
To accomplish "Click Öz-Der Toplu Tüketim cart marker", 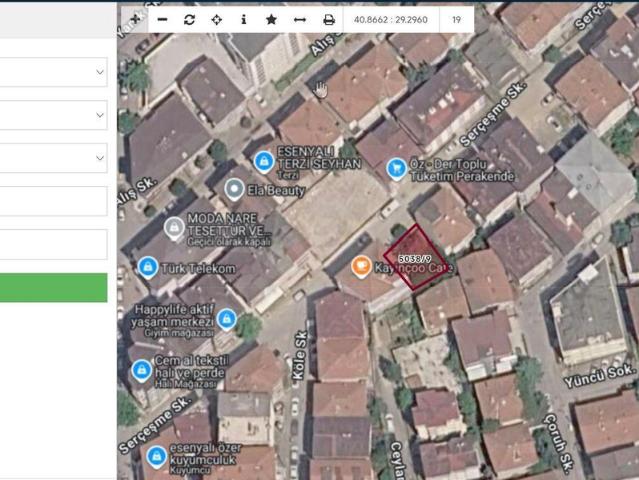I will click(396, 169).
